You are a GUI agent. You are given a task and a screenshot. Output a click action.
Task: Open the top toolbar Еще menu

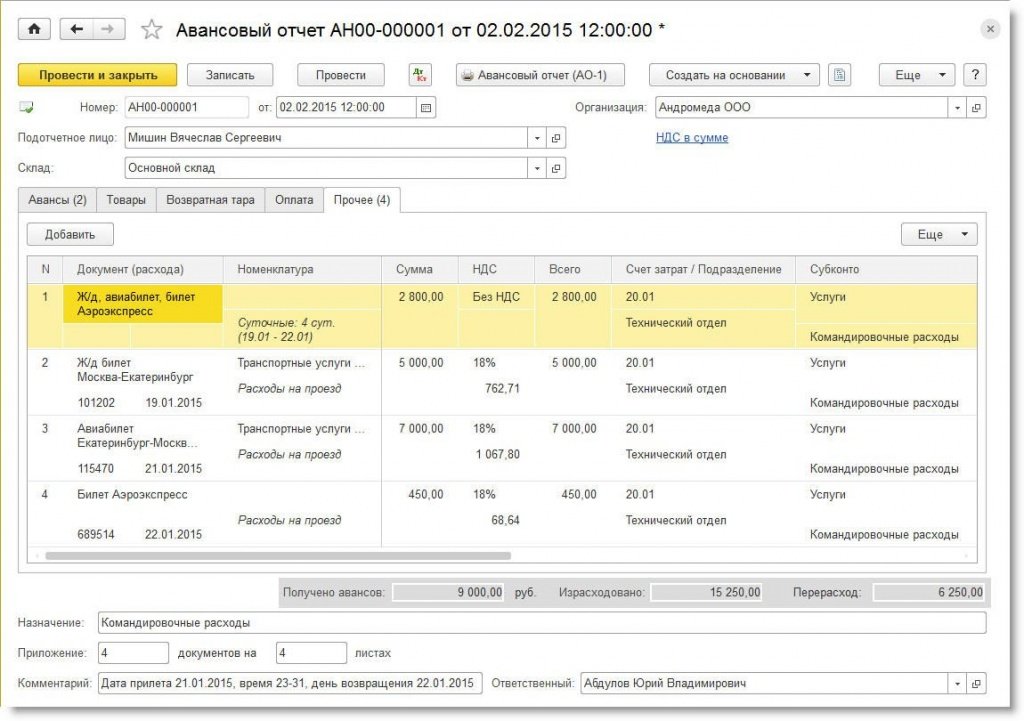[917, 75]
